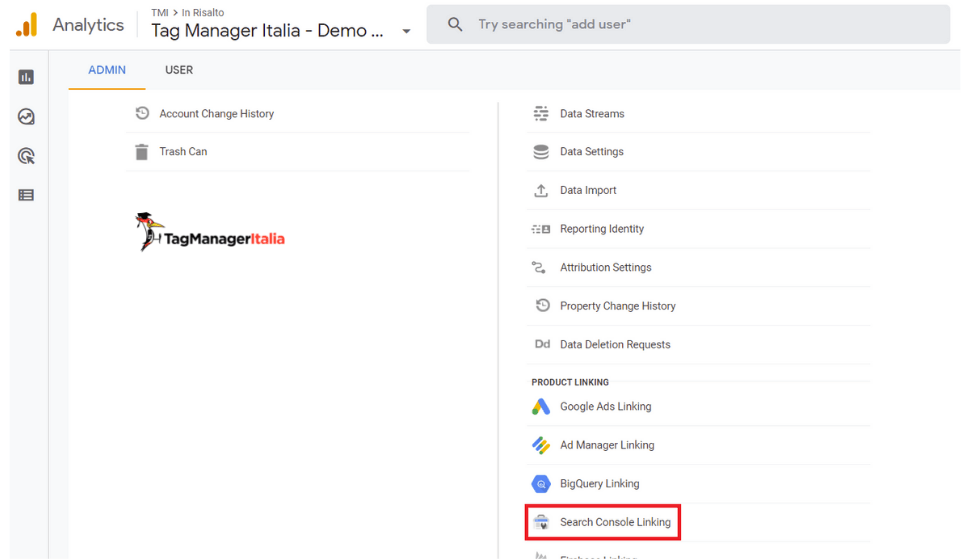The width and height of the screenshot is (970, 560).
Task: Click the Ad Manager logo icon
Action: pyautogui.click(x=541, y=445)
